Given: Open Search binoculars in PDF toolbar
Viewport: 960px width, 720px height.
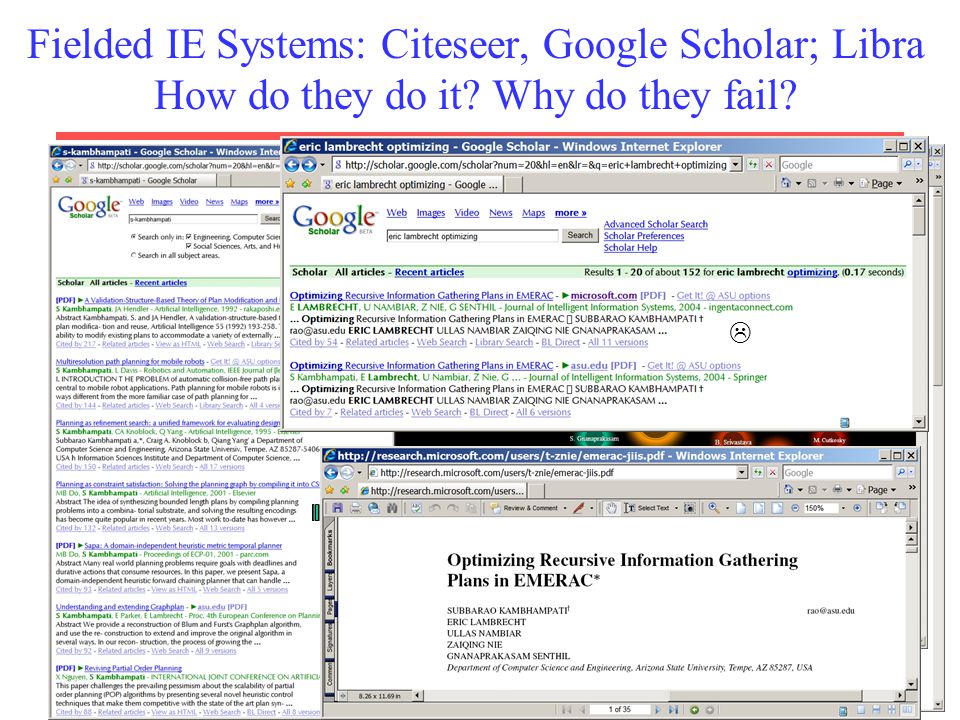Looking at the screenshot, I should [392, 508].
